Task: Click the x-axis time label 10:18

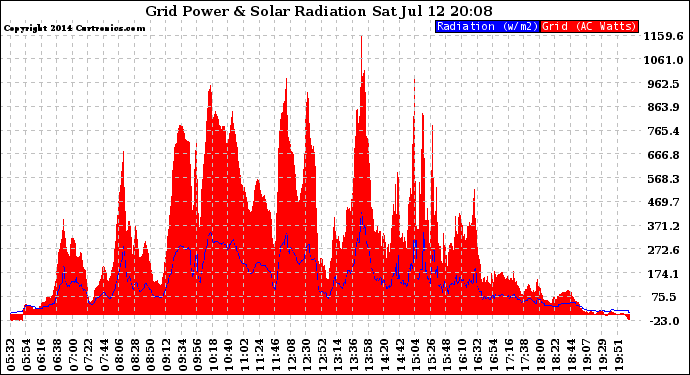Action: (212, 354)
